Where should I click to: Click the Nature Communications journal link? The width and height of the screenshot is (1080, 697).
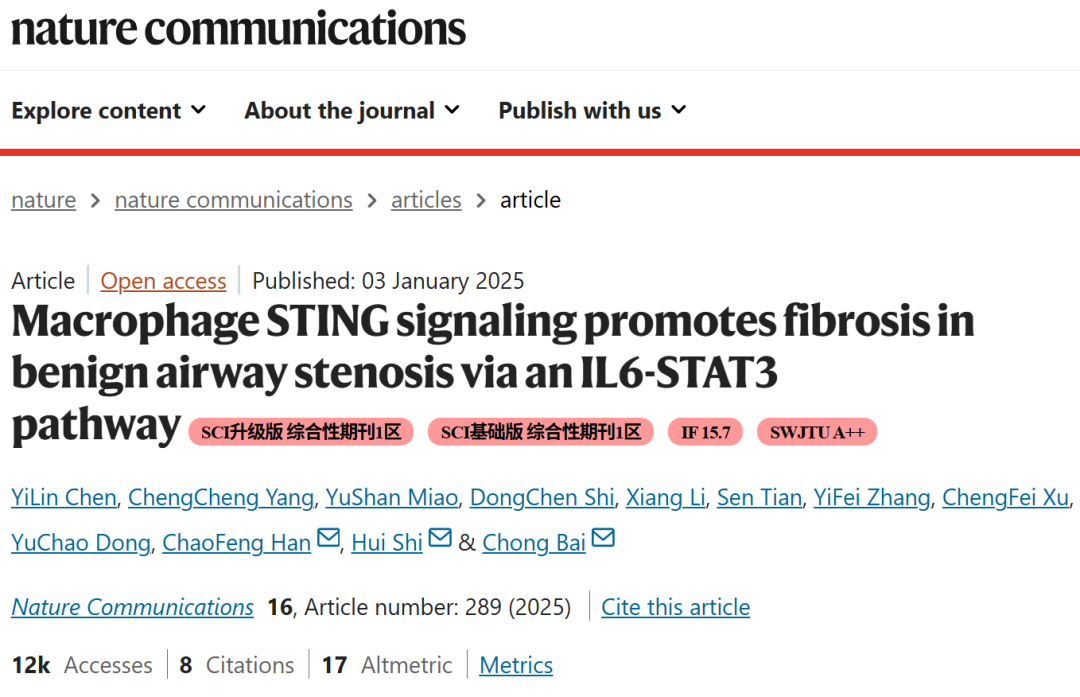click(x=133, y=607)
